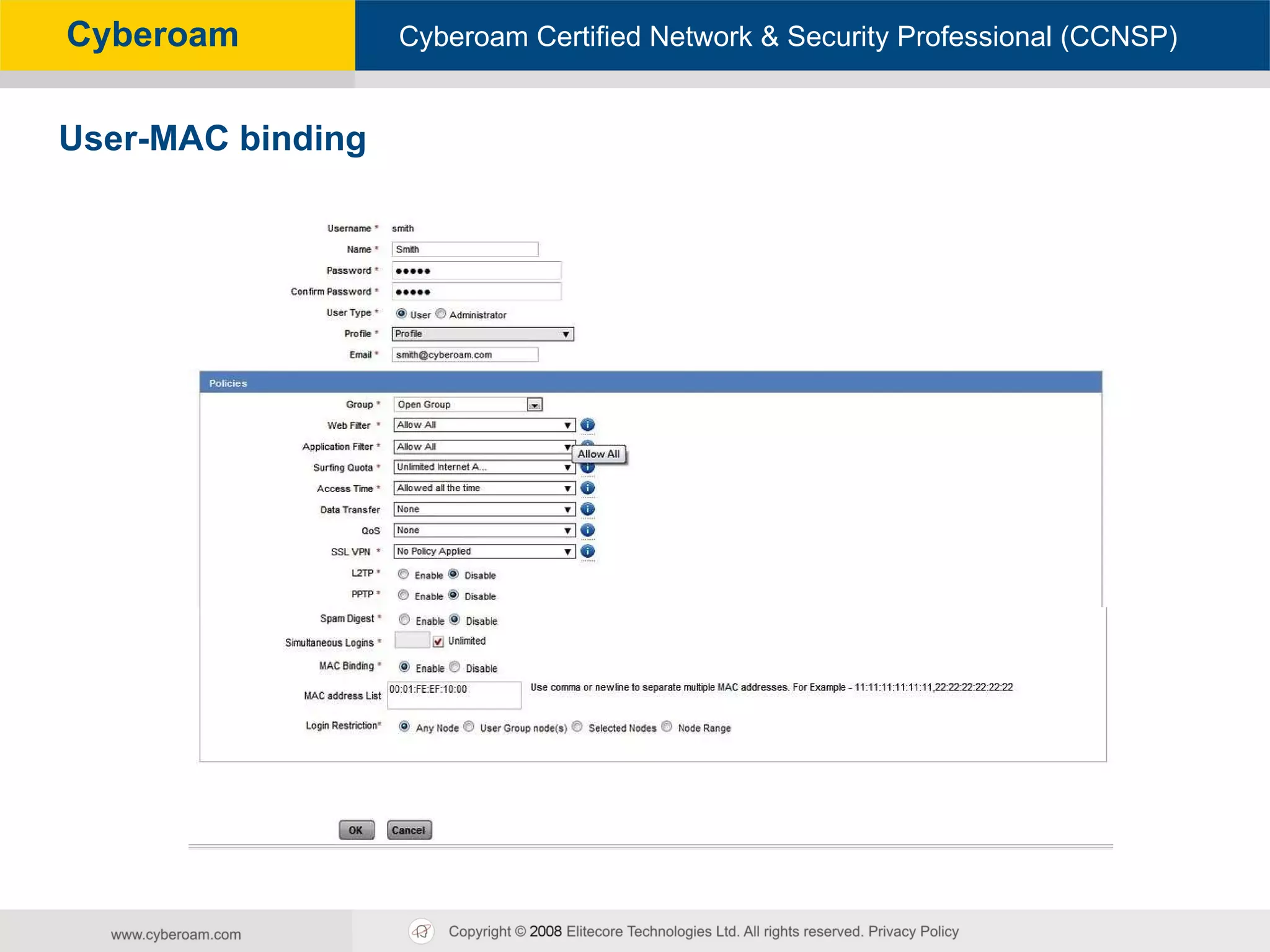The image size is (1270, 952).
Task: Open the Access Time dropdown
Action: [484, 488]
